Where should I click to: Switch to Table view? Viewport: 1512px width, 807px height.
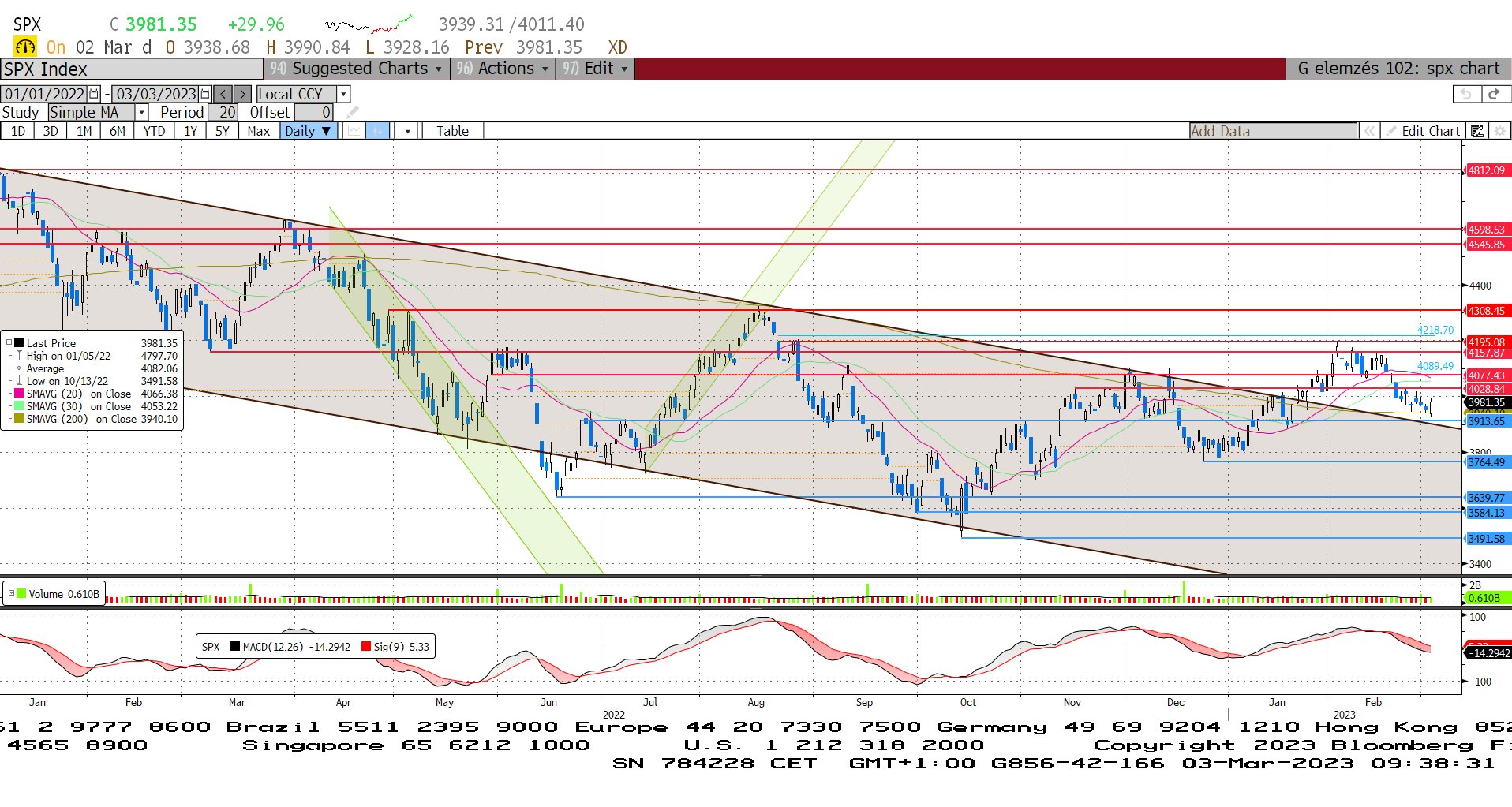[x=452, y=131]
